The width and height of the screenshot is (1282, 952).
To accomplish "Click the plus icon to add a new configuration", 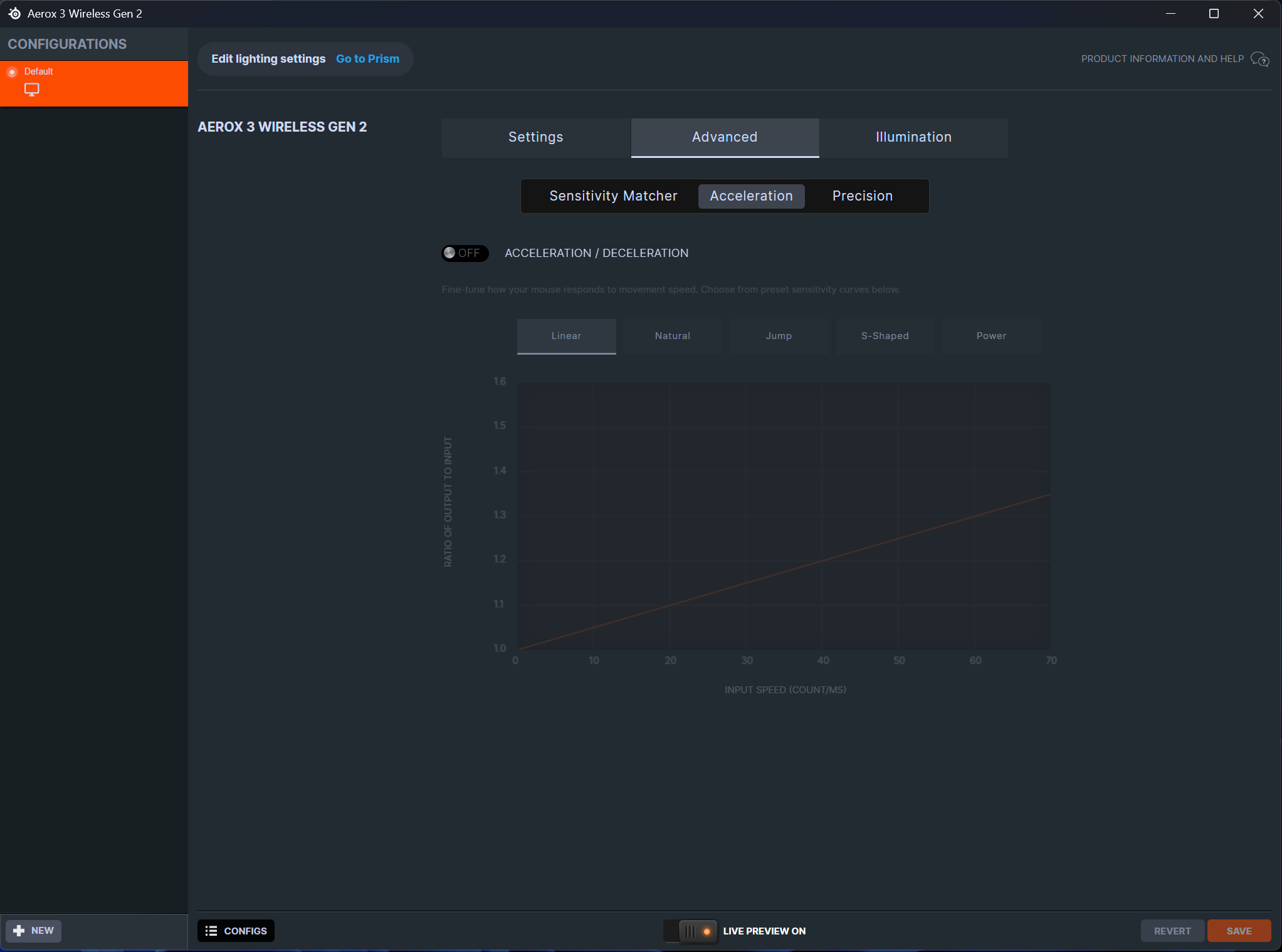I will point(19,931).
